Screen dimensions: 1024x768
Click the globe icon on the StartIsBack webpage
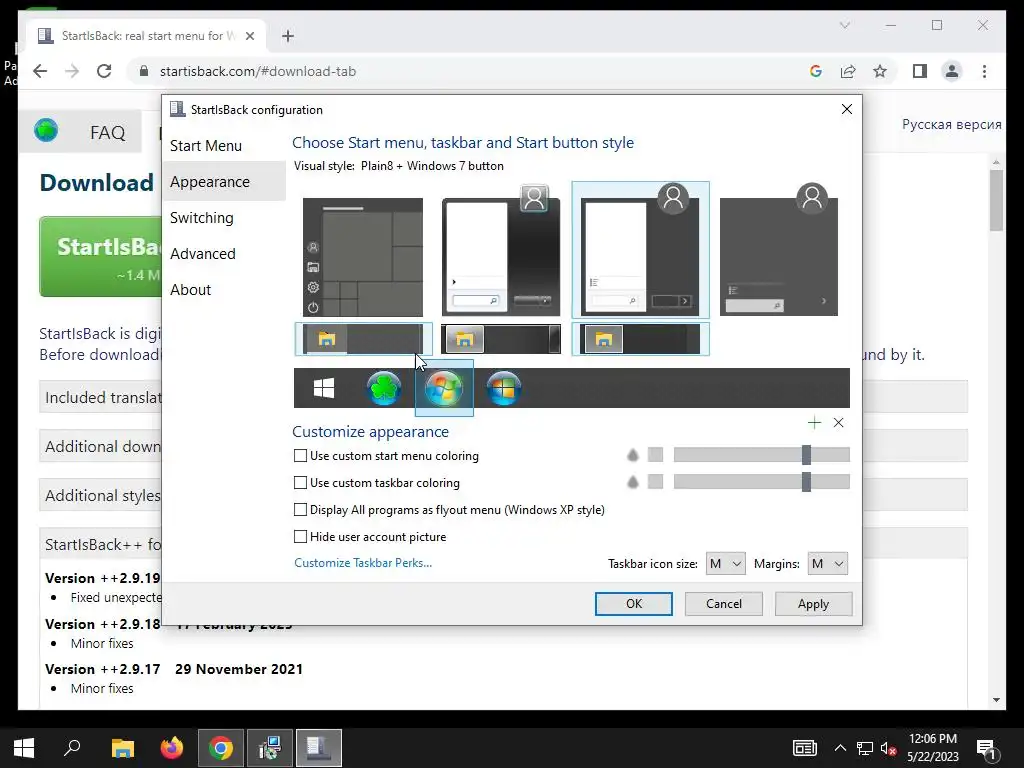coord(46,130)
